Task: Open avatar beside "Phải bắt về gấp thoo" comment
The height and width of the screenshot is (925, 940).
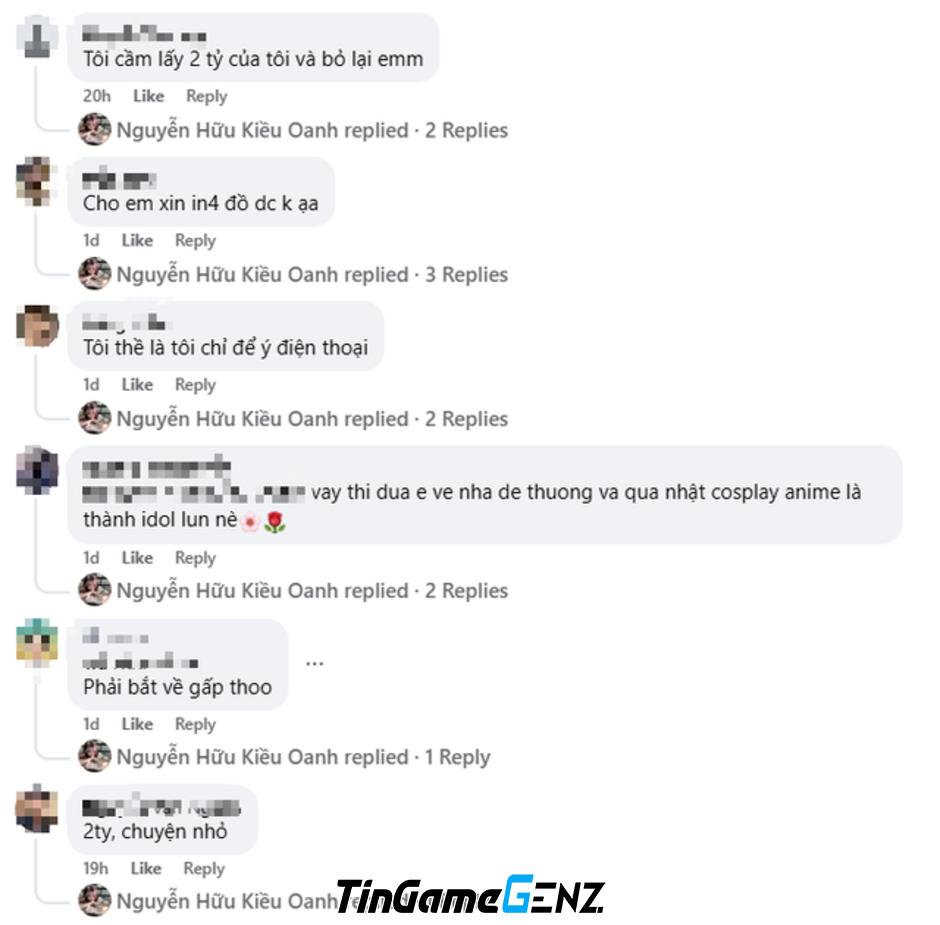Action: click(x=37, y=642)
